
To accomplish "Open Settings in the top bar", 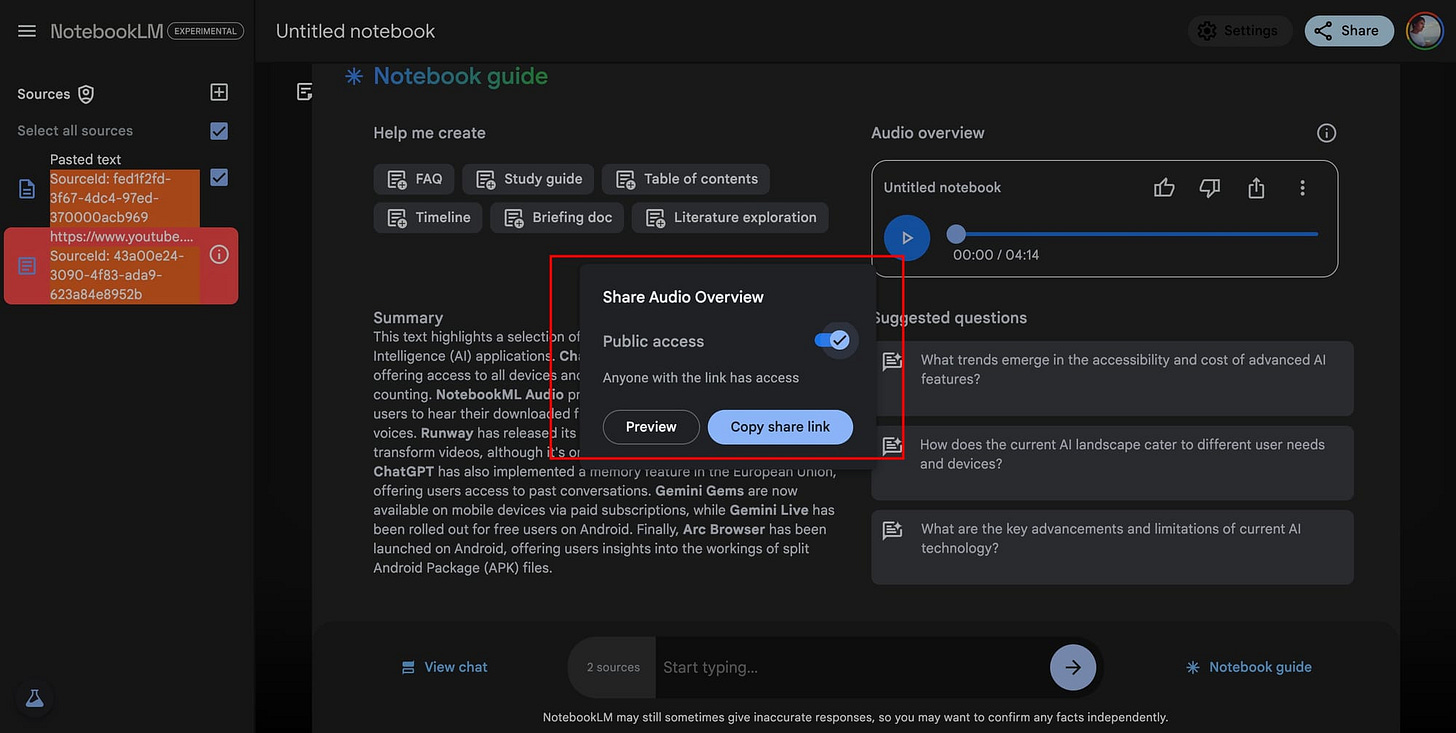I will pos(1239,31).
